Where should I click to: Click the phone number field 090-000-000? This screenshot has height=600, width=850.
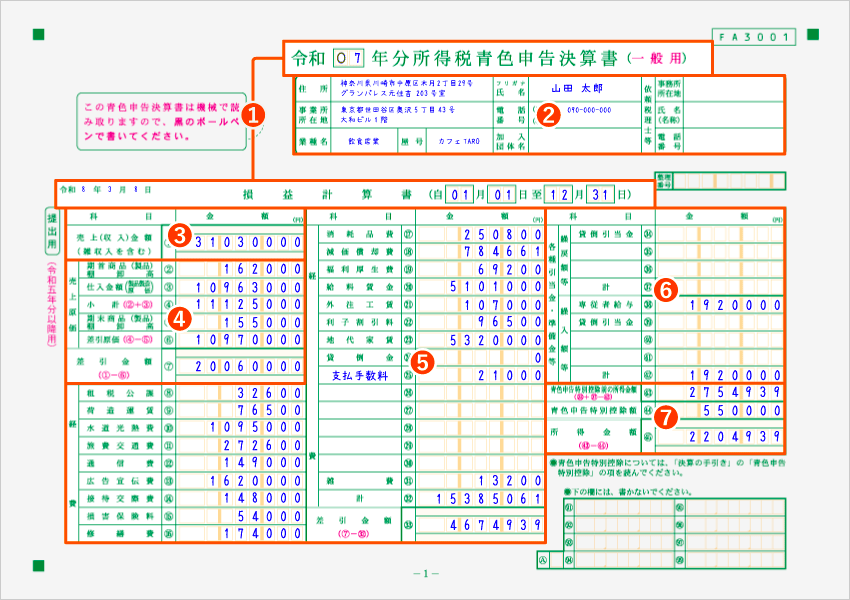[x=589, y=111]
